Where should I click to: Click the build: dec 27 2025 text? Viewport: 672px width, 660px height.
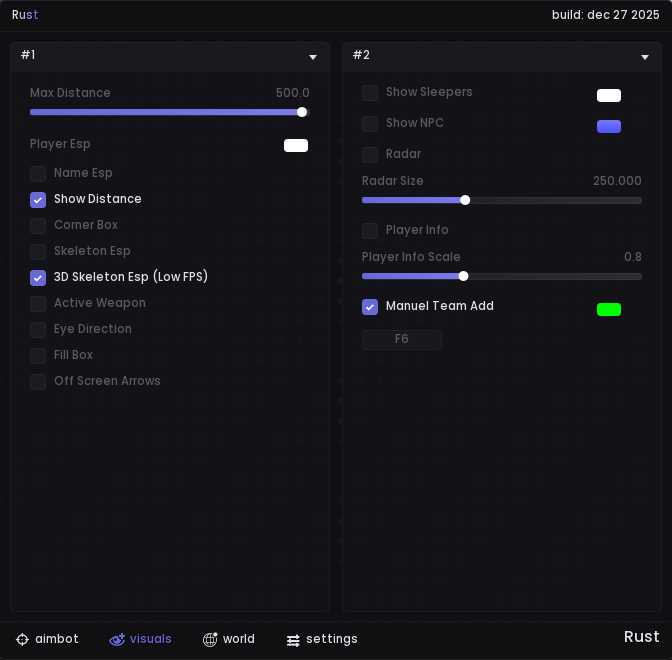[605, 15]
